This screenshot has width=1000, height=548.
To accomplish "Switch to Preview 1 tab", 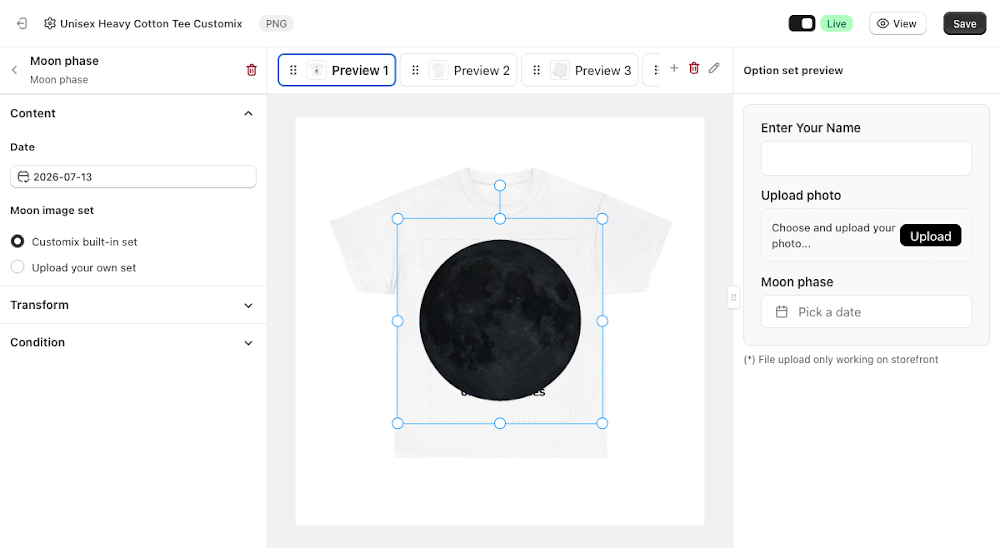I will coord(337,70).
